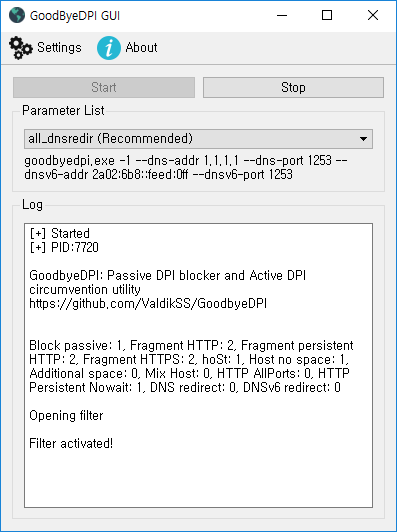Open the Settings menu label
Screen dimensions: 397x532
[59, 48]
